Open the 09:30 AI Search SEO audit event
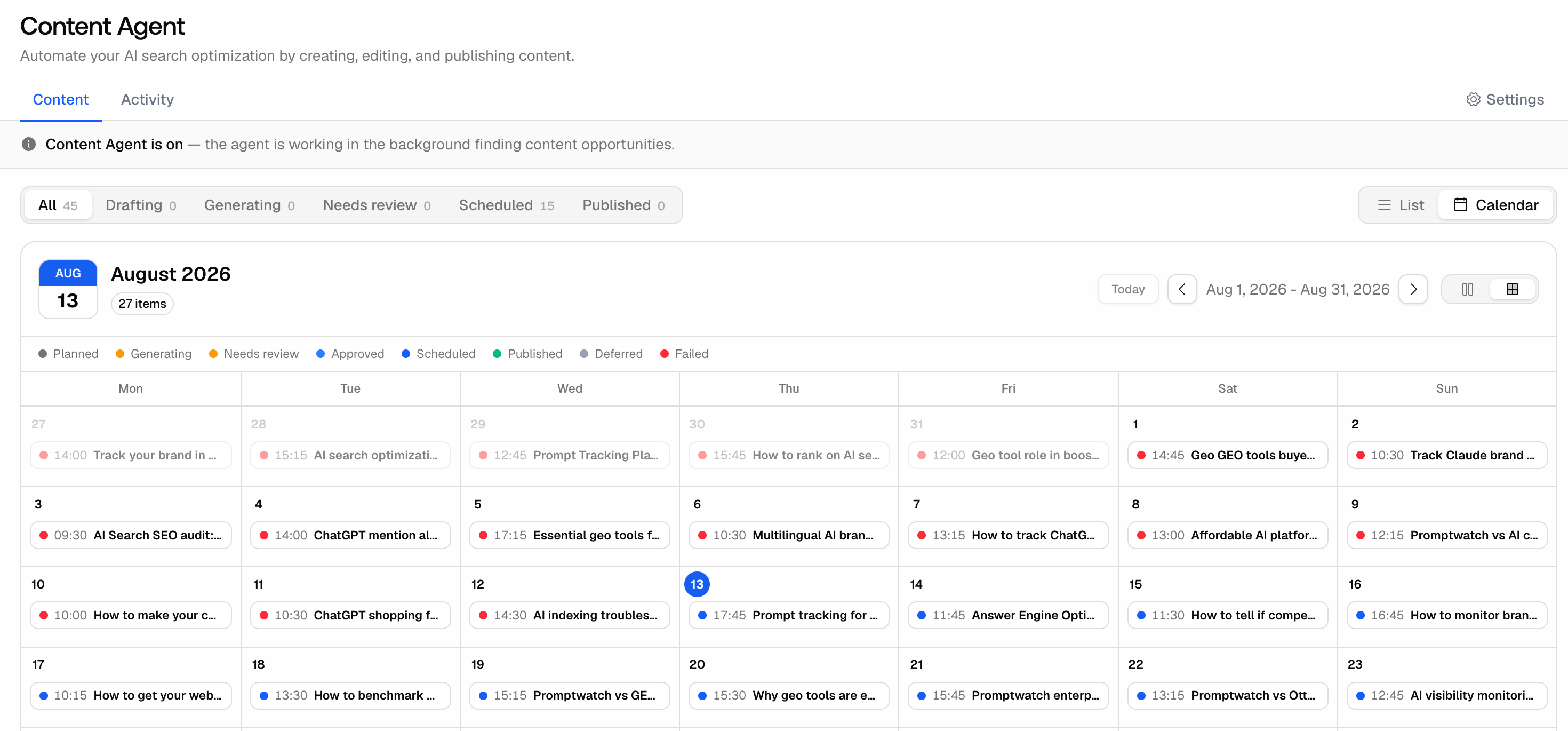This screenshot has width=1568, height=731. coord(131,535)
